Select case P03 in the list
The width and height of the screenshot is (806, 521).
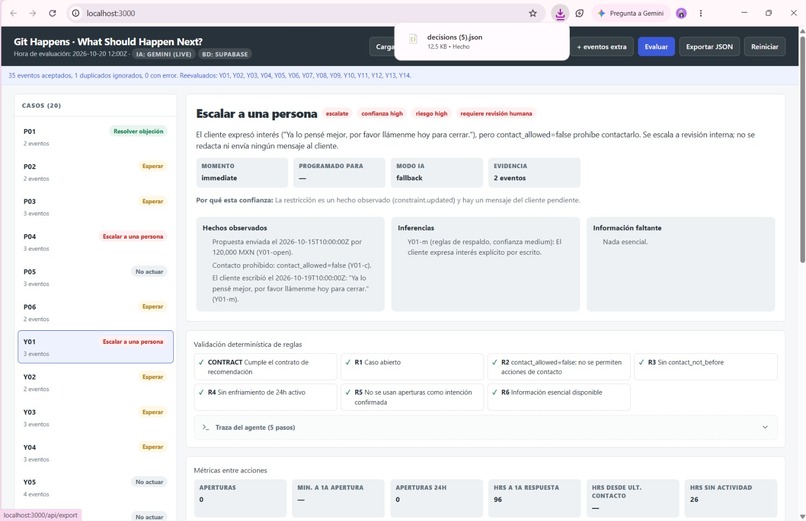point(96,207)
